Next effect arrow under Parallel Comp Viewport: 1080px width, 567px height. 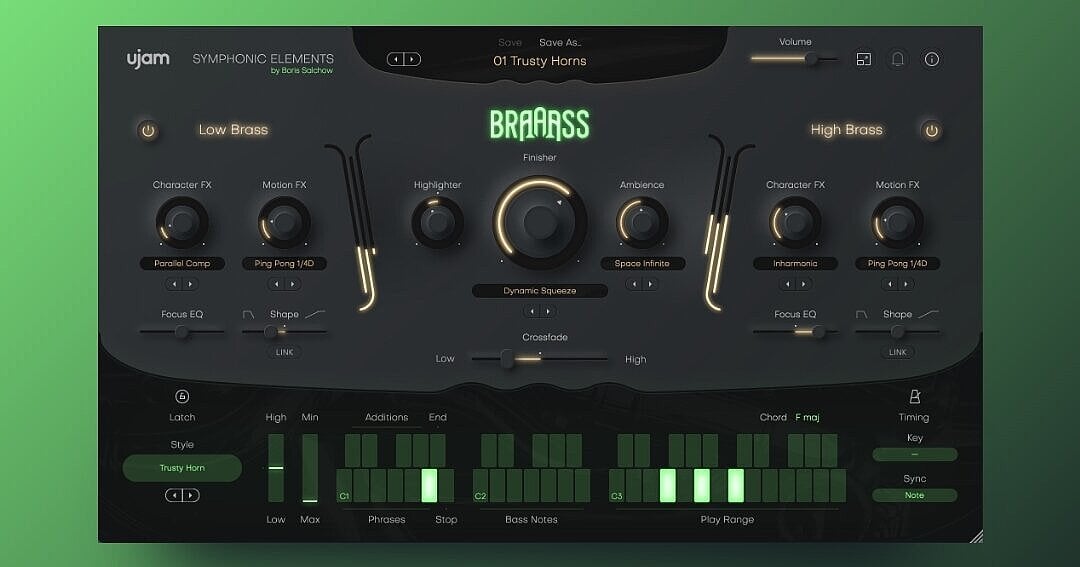pos(190,284)
